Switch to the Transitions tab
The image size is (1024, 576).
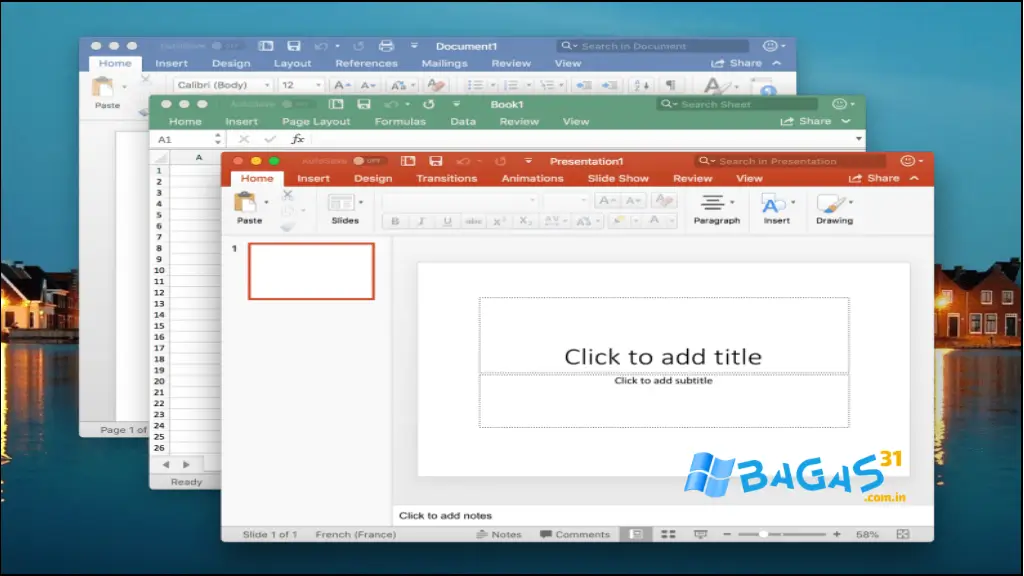tap(446, 178)
